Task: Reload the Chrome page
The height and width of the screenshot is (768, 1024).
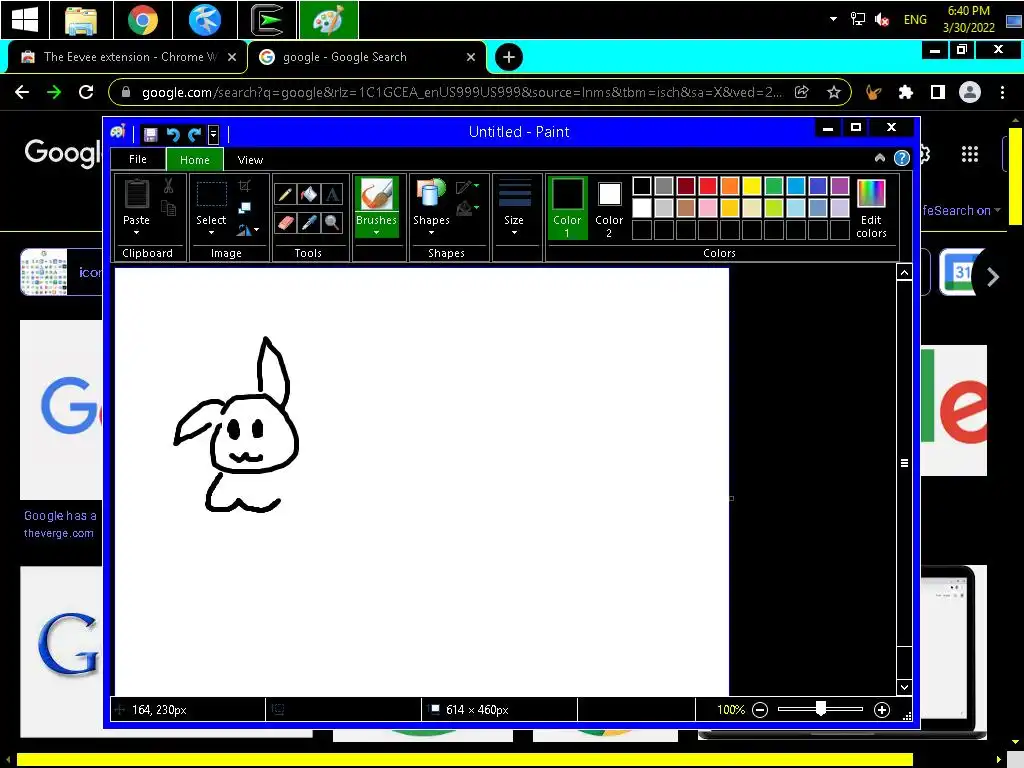Action: [x=86, y=92]
